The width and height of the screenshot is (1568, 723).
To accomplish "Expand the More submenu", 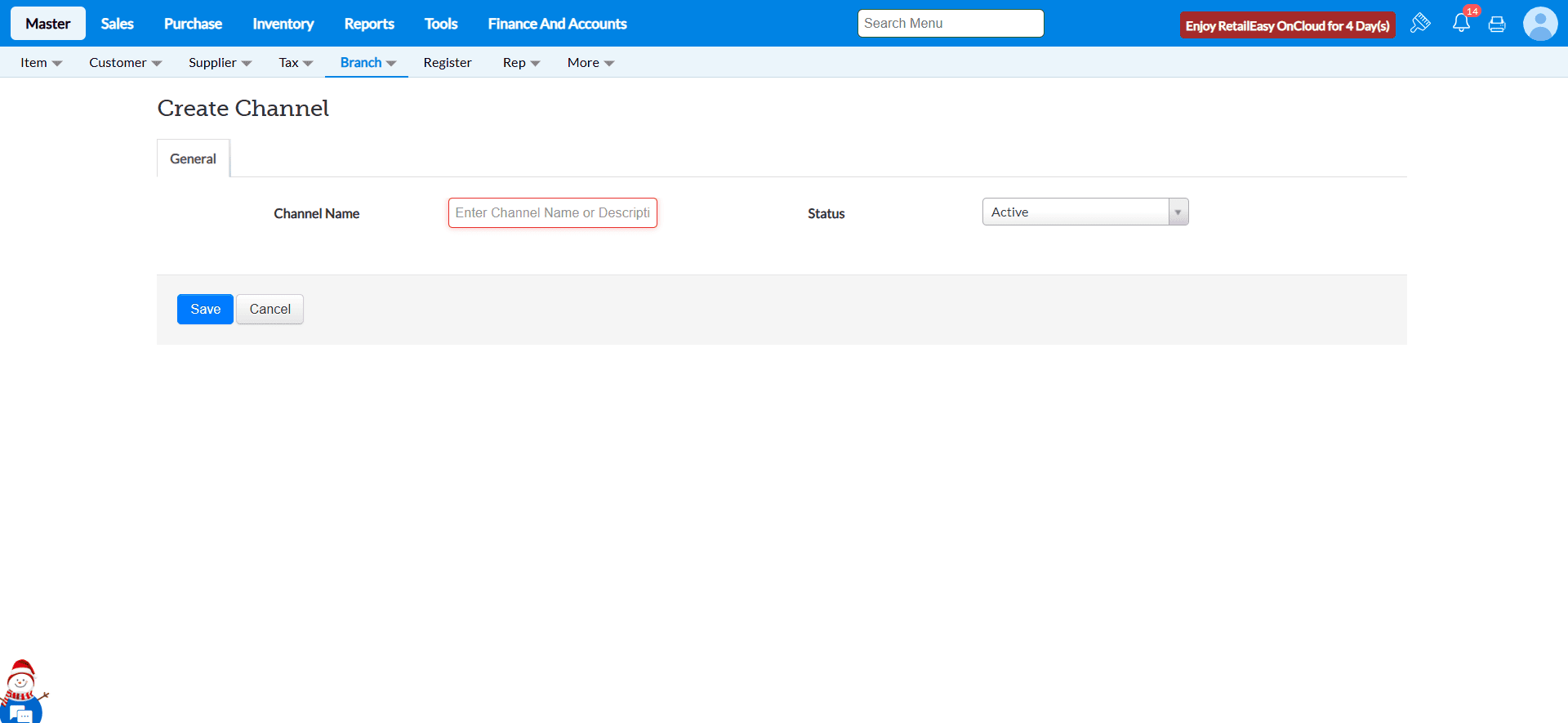I will coord(590,63).
